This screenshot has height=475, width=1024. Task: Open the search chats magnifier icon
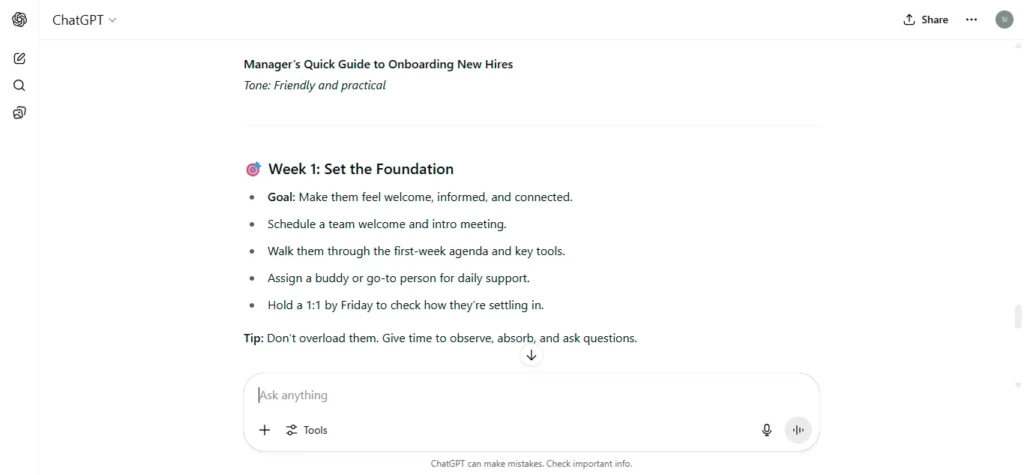point(20,86)
